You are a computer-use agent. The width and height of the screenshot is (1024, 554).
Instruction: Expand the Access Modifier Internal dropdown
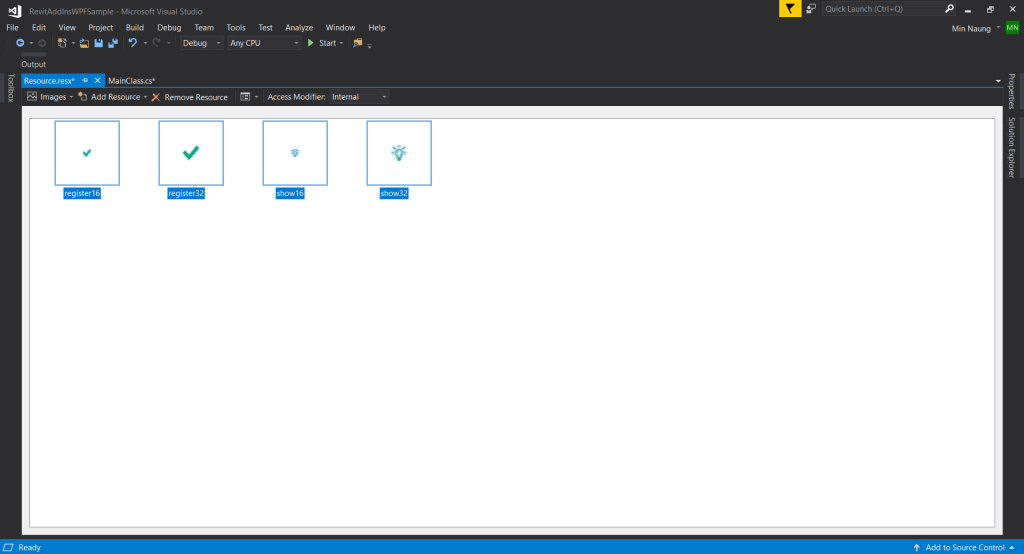click(x=359, y=97)
